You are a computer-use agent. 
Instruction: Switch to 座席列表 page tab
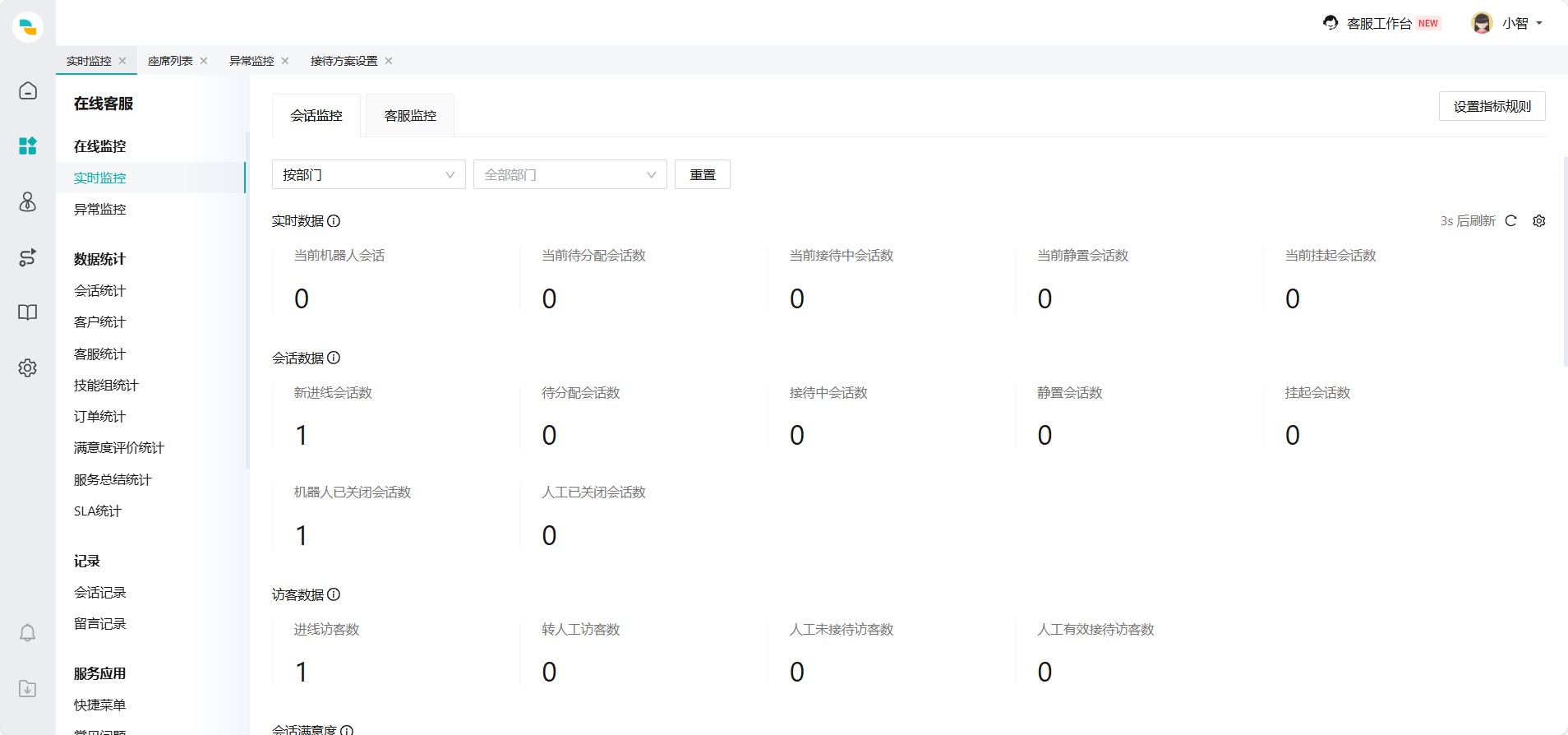[170, 61]
